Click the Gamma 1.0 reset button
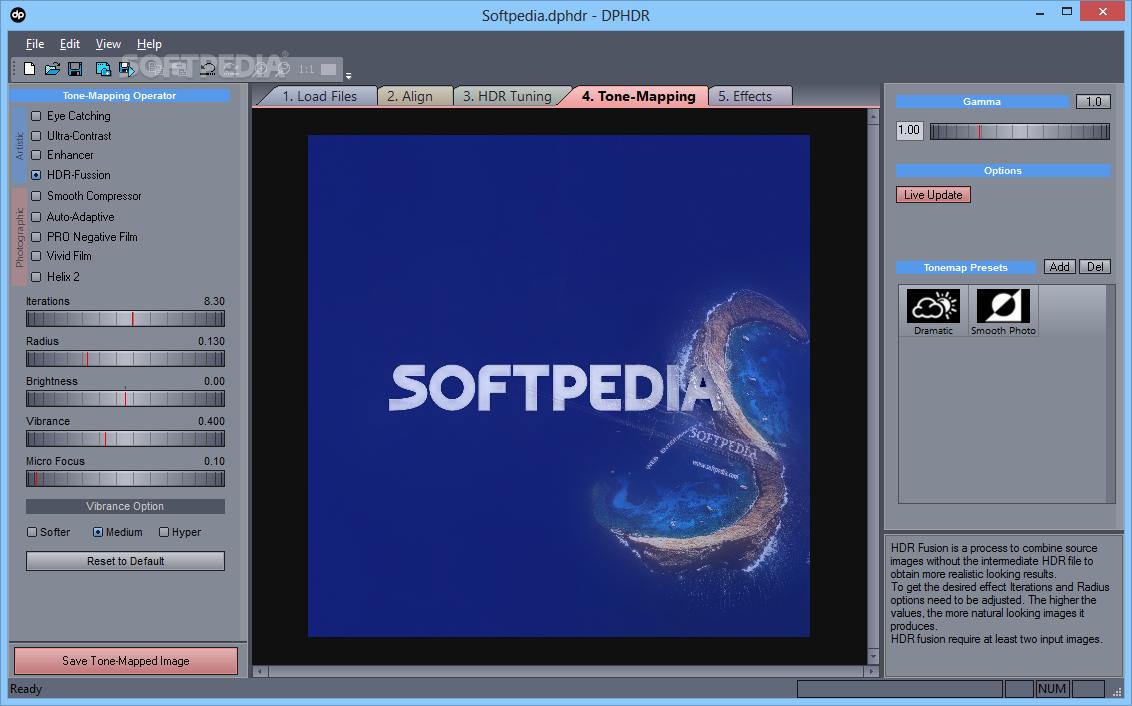The height and width of the screenshot is (706, 1132). pyautogui.click(x=1093, y=102)
